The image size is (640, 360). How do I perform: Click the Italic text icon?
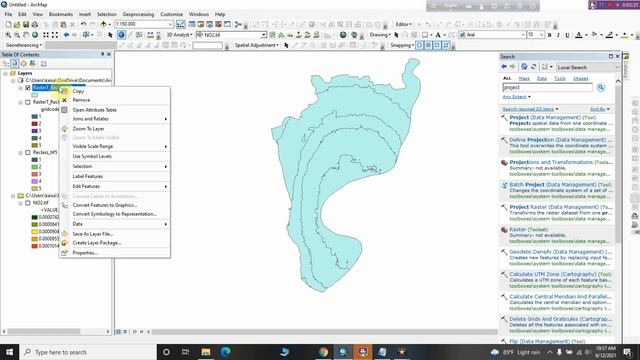tap(558, 35)
